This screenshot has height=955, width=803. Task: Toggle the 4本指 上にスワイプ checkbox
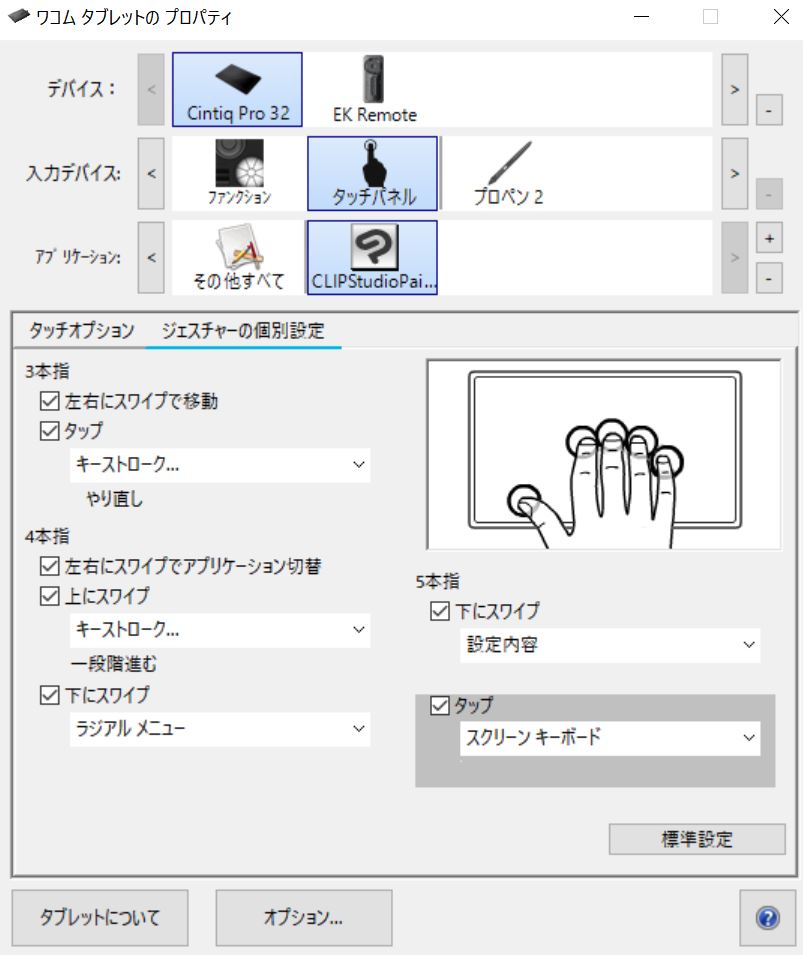point(49,596)
